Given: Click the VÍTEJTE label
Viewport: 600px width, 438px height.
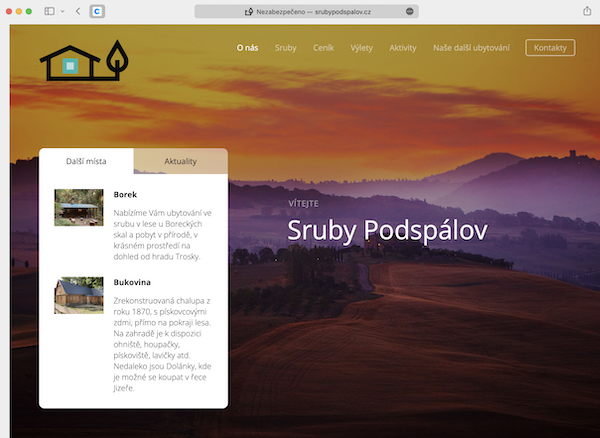Looking at the screenshot, I should 303,204.
